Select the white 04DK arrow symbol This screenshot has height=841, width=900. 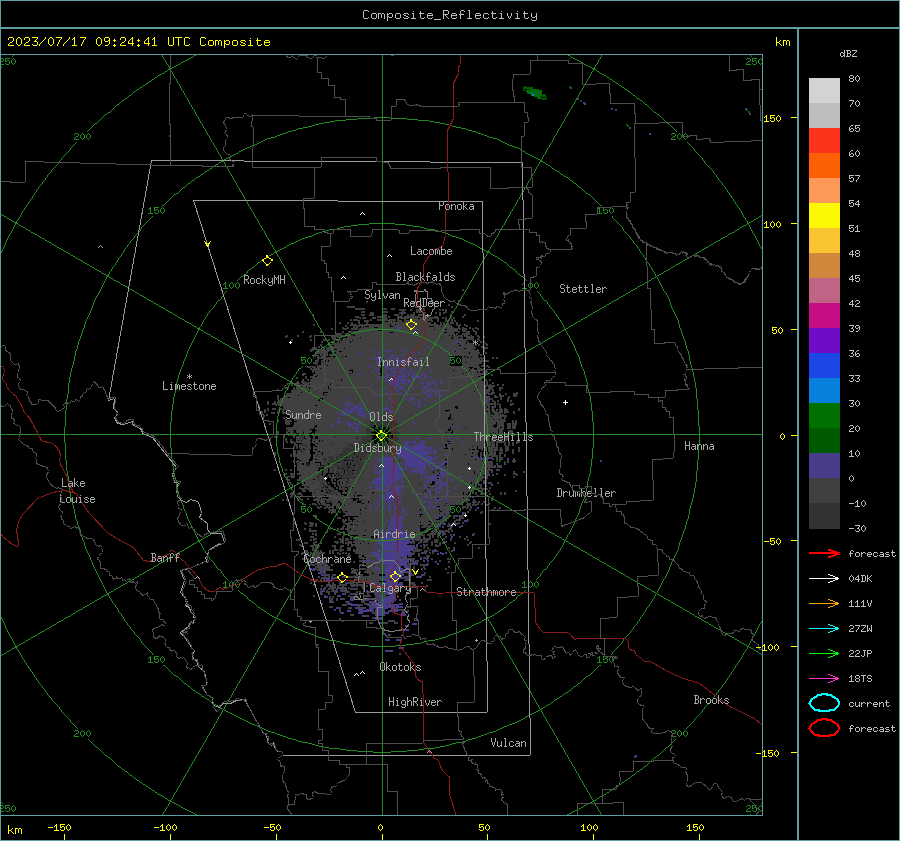pos(824,578)
